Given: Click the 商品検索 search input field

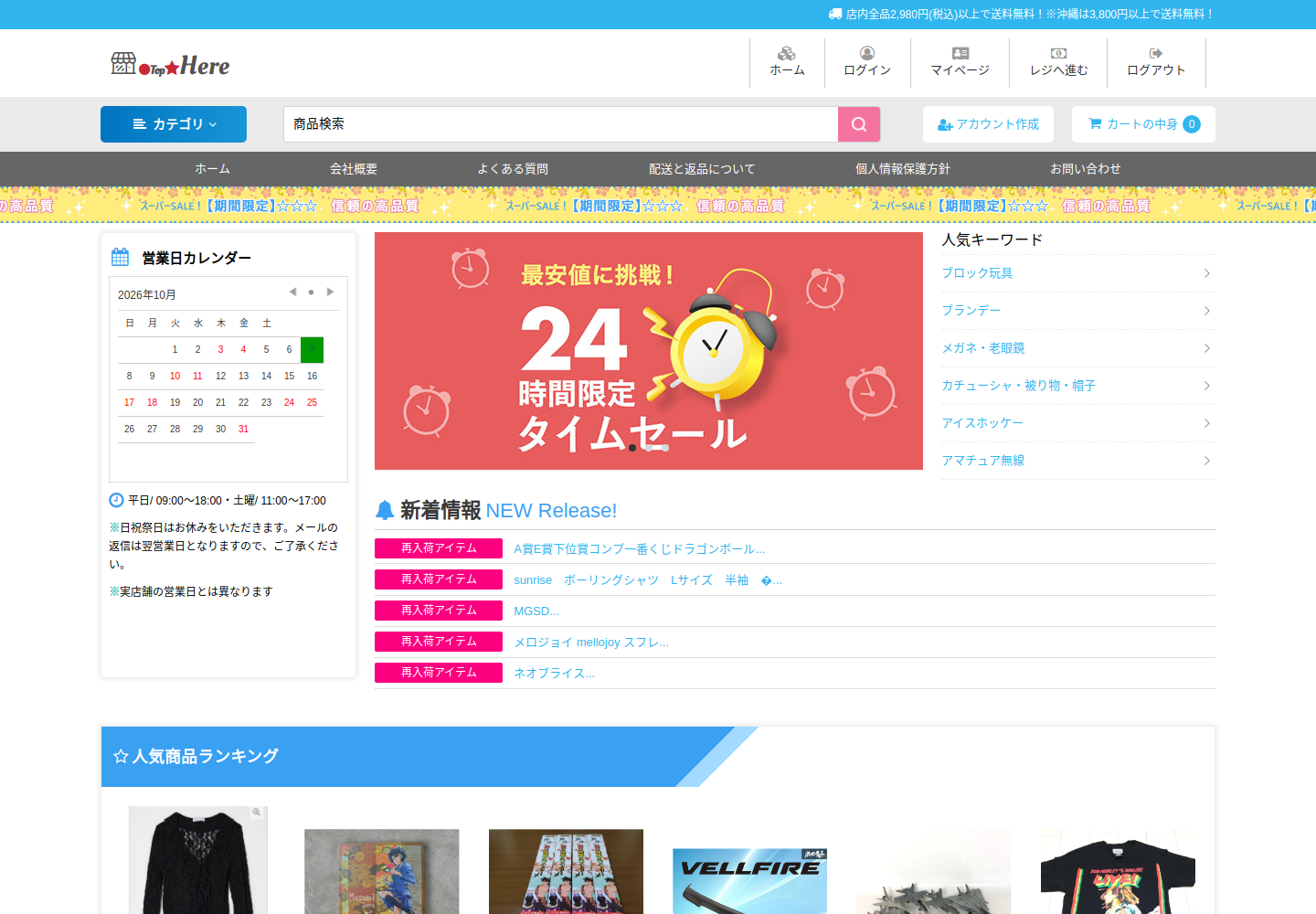Looking at the screenshot, I should [561, 124].
